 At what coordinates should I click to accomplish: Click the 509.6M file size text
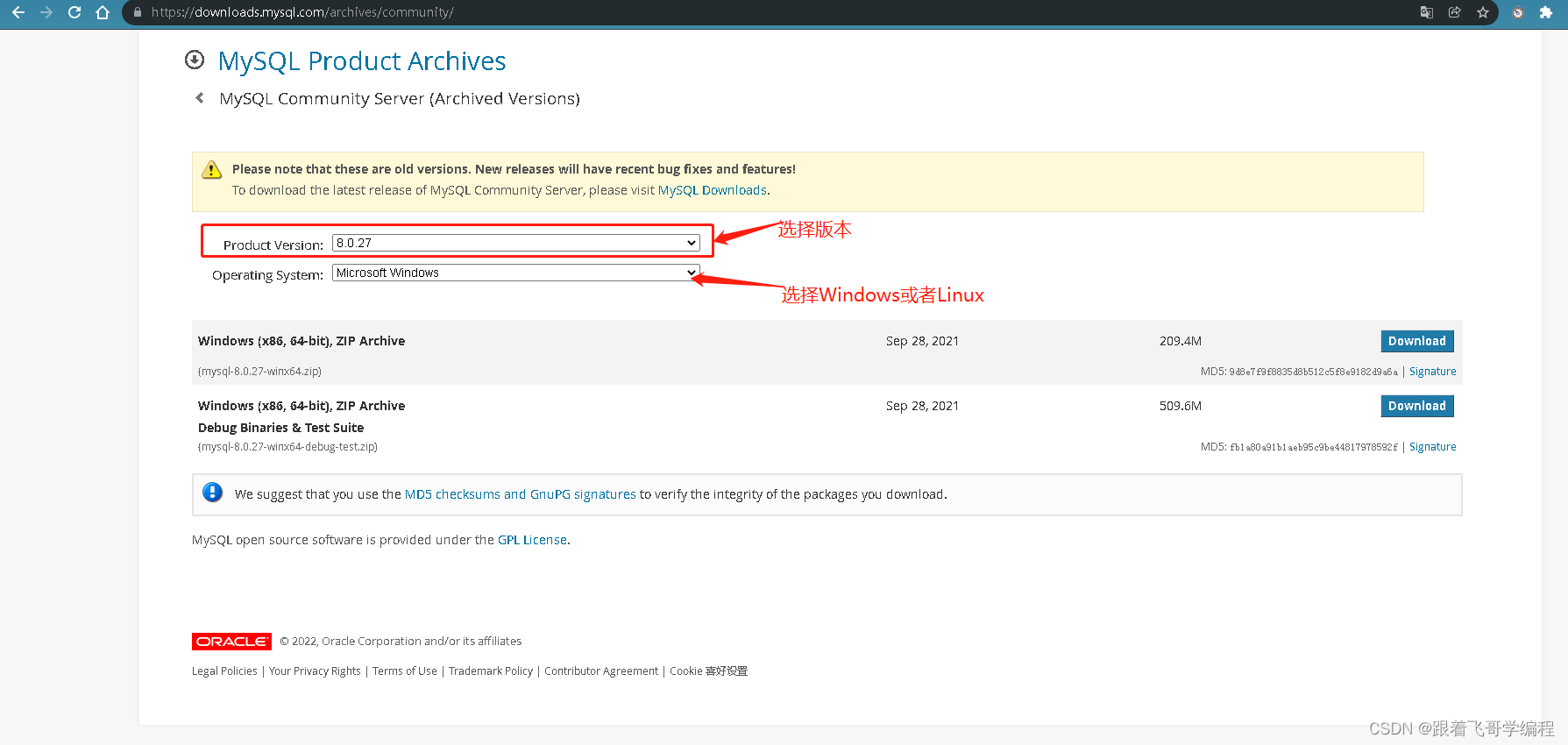[x=1181, y=406]
